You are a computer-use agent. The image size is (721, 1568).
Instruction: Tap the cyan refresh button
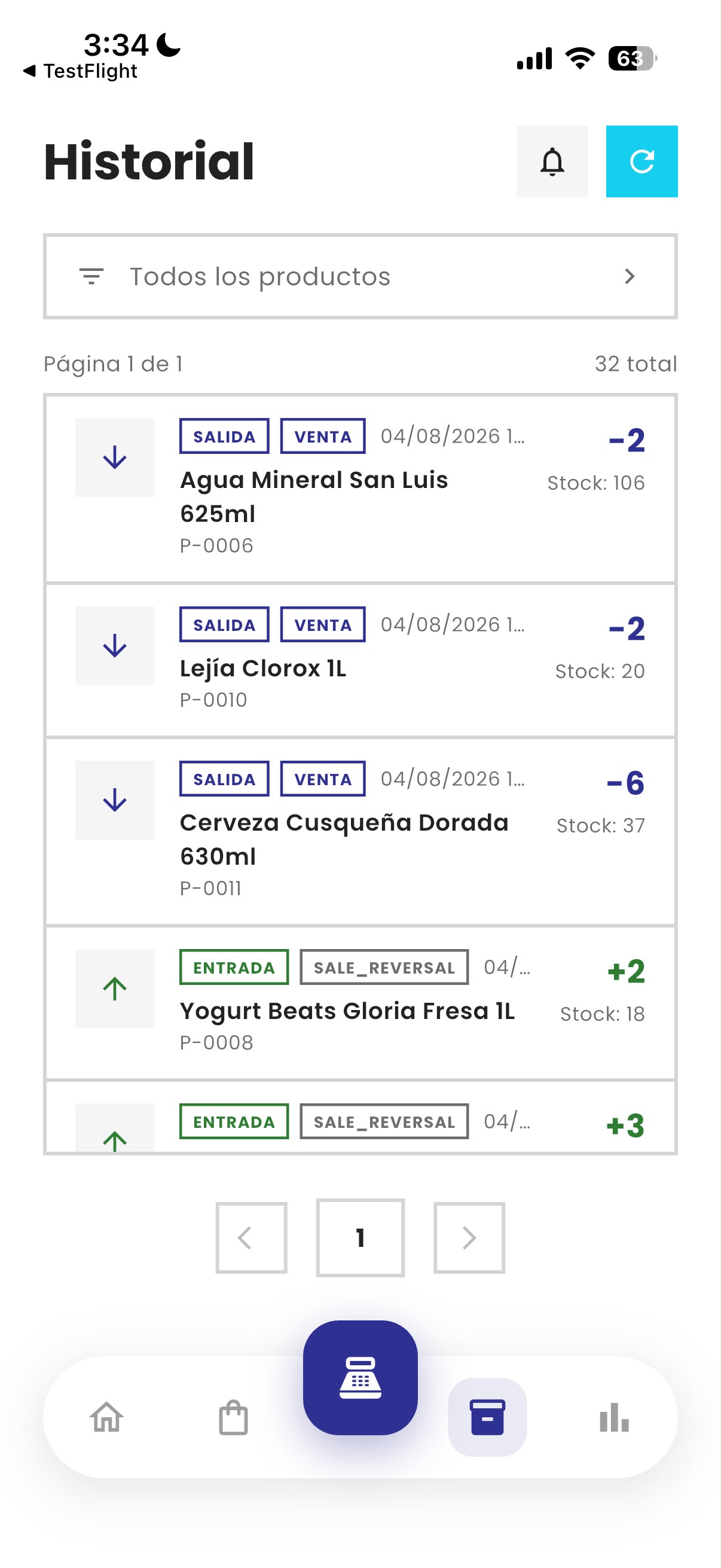641,161
